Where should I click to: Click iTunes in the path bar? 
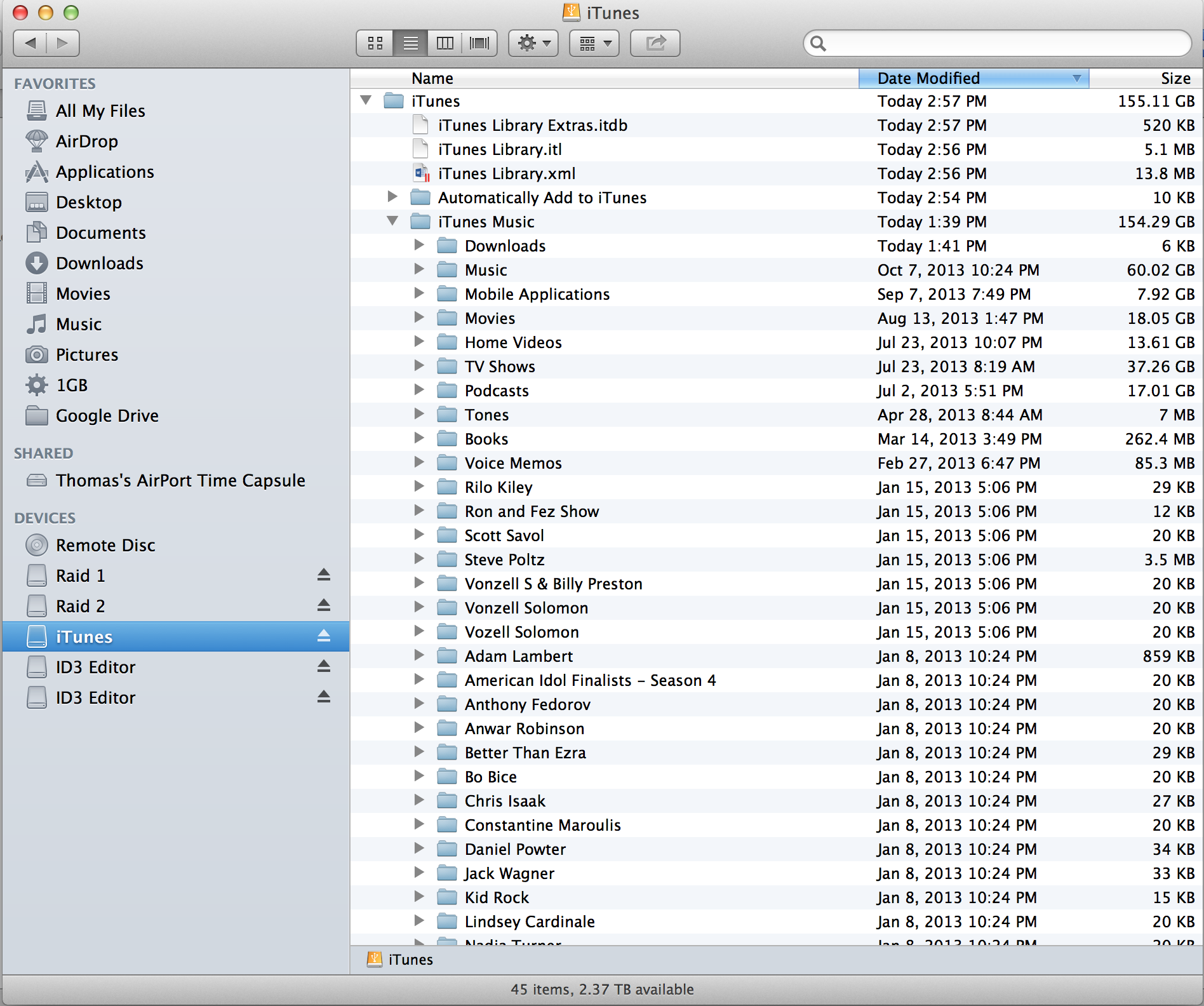(x=400, y=959)
